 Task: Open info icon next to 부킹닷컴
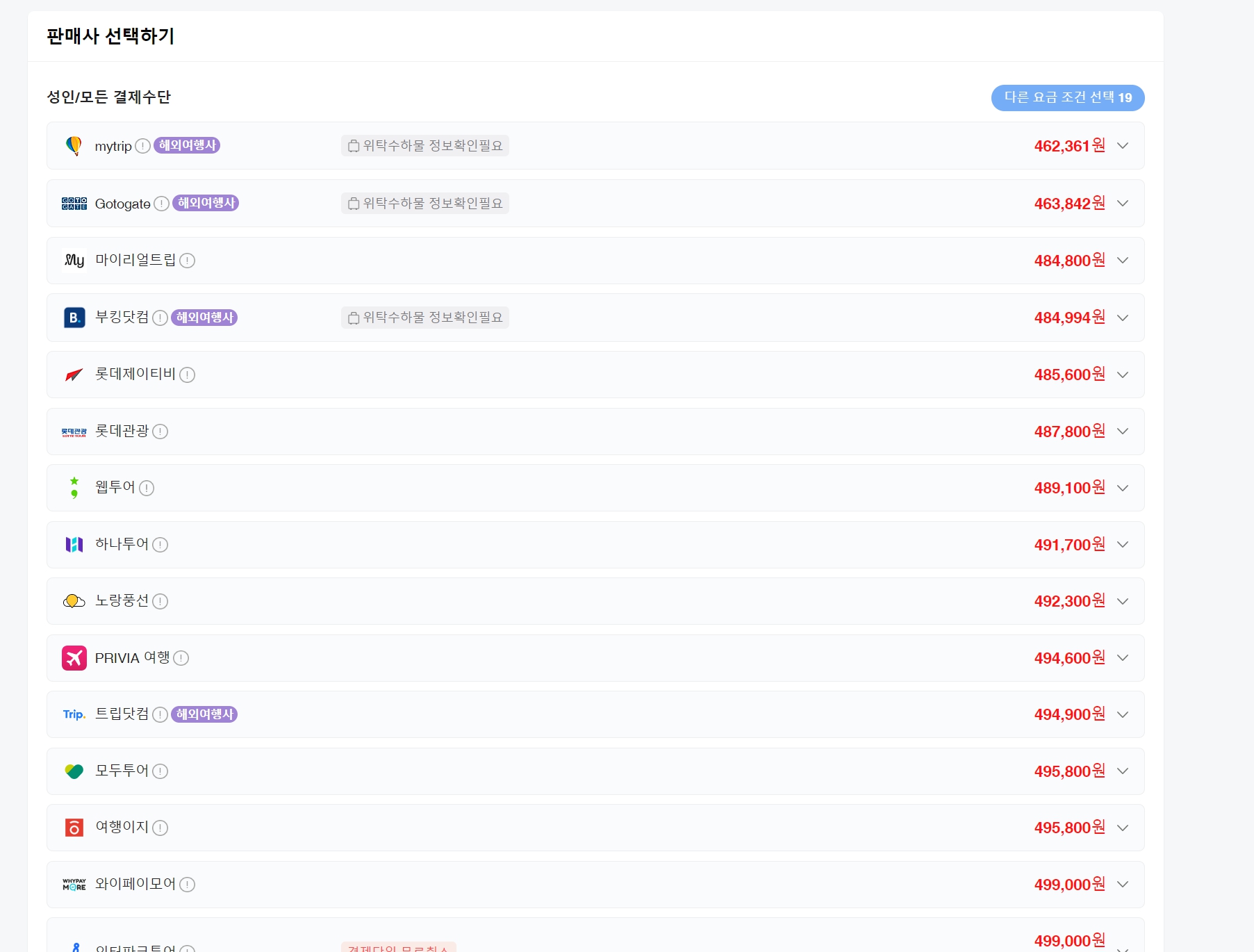tap(160, 318)
